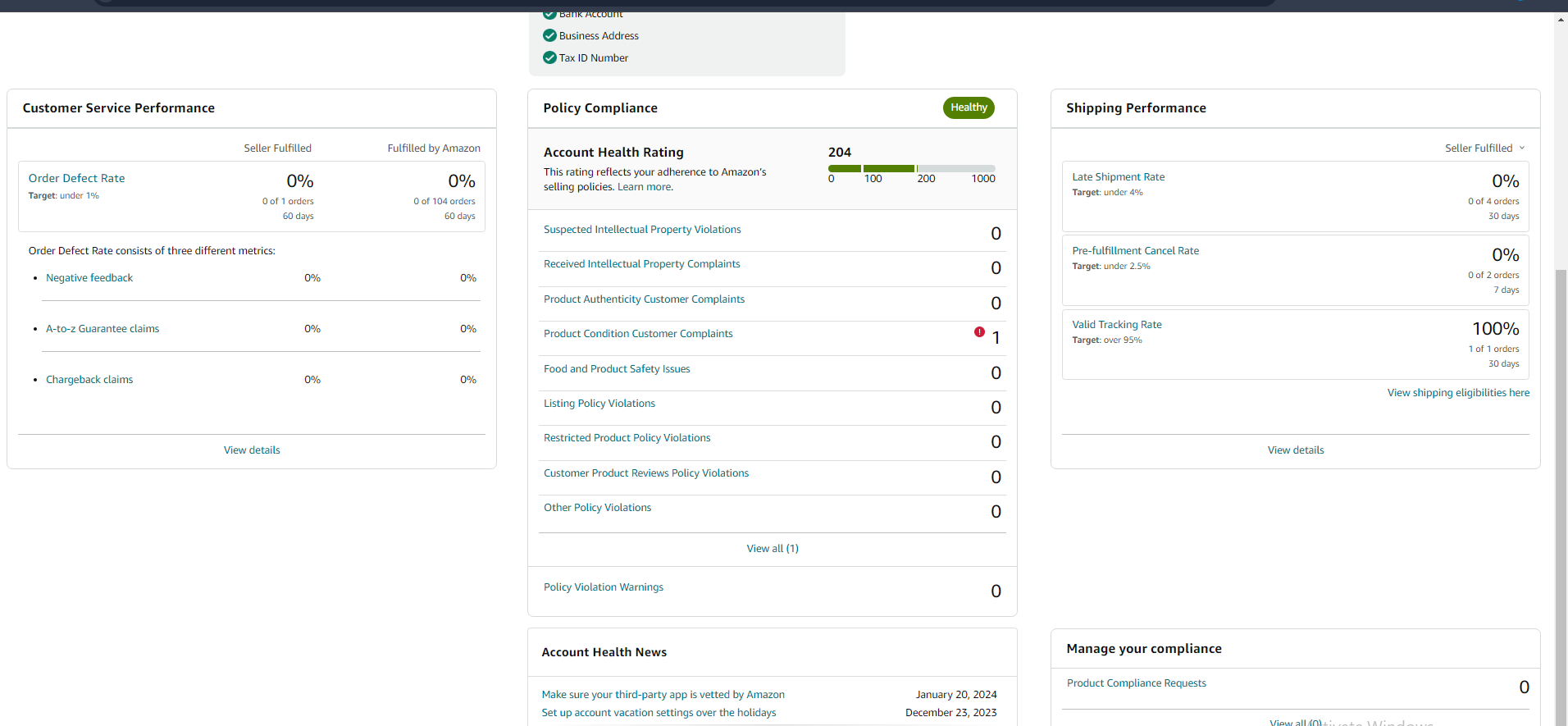Click View details under Shipping Performance
This screenshot has height=726, width=1568.
pyautogui.click(x=1296, y=450)
